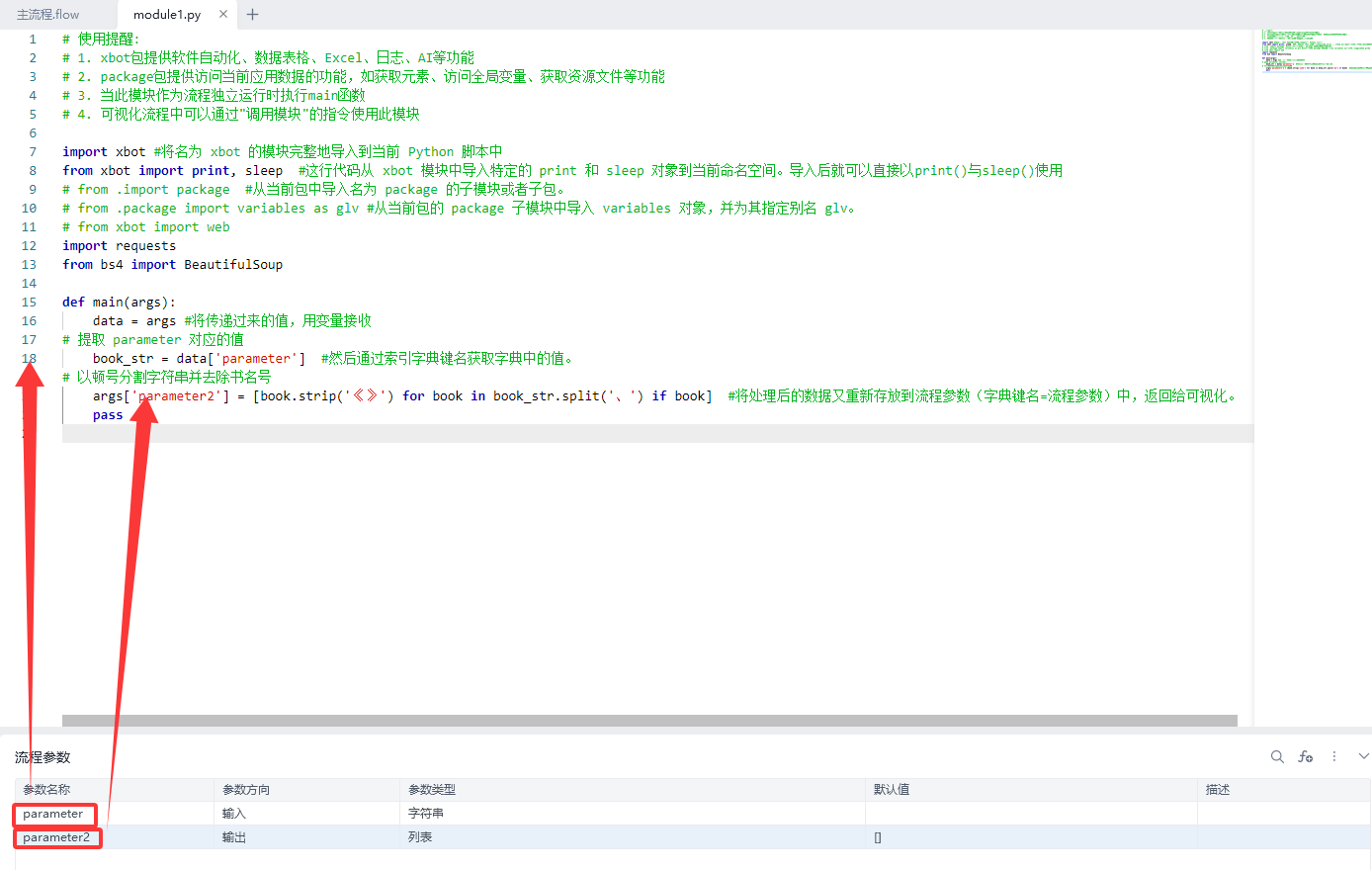Click the 输出 direction cell for parameter2

click(234, 837)
